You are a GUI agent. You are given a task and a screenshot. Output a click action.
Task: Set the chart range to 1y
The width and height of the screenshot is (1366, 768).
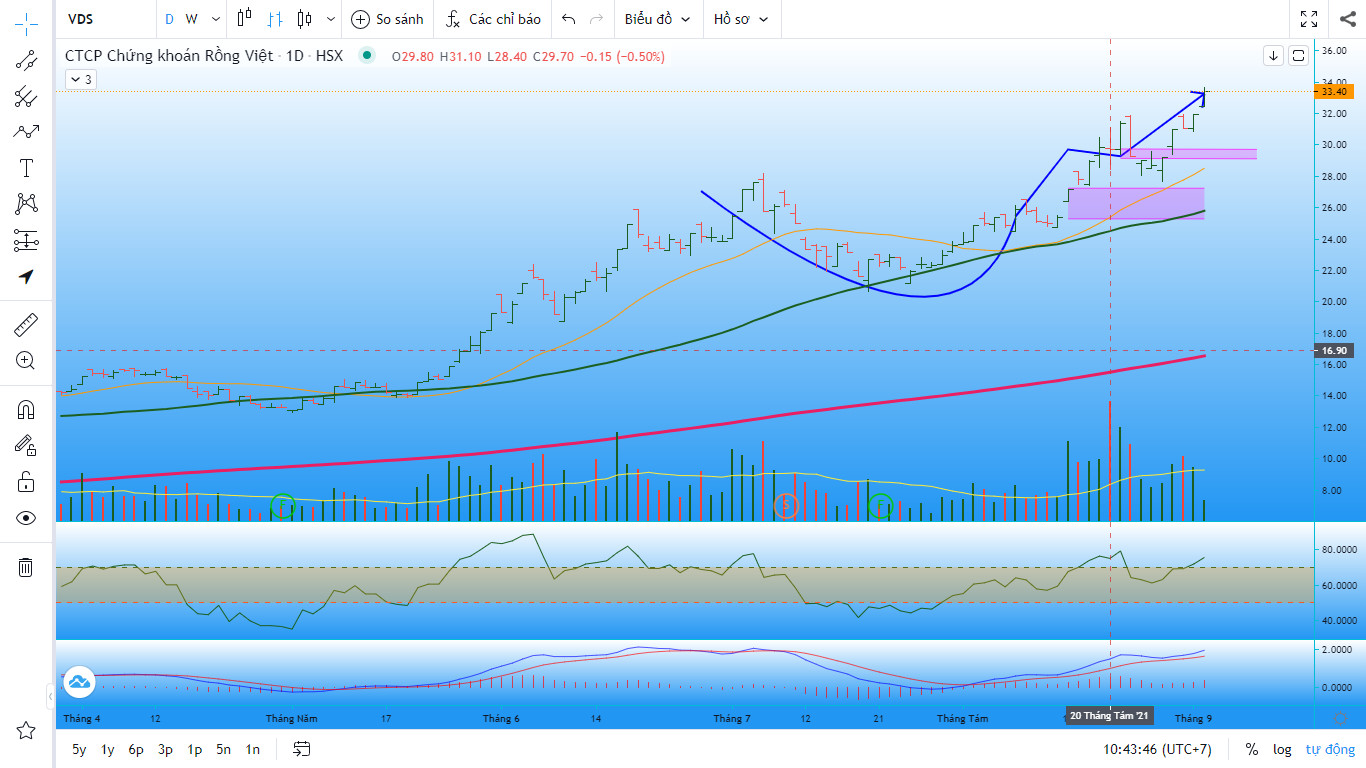click(x=107, y=749)
